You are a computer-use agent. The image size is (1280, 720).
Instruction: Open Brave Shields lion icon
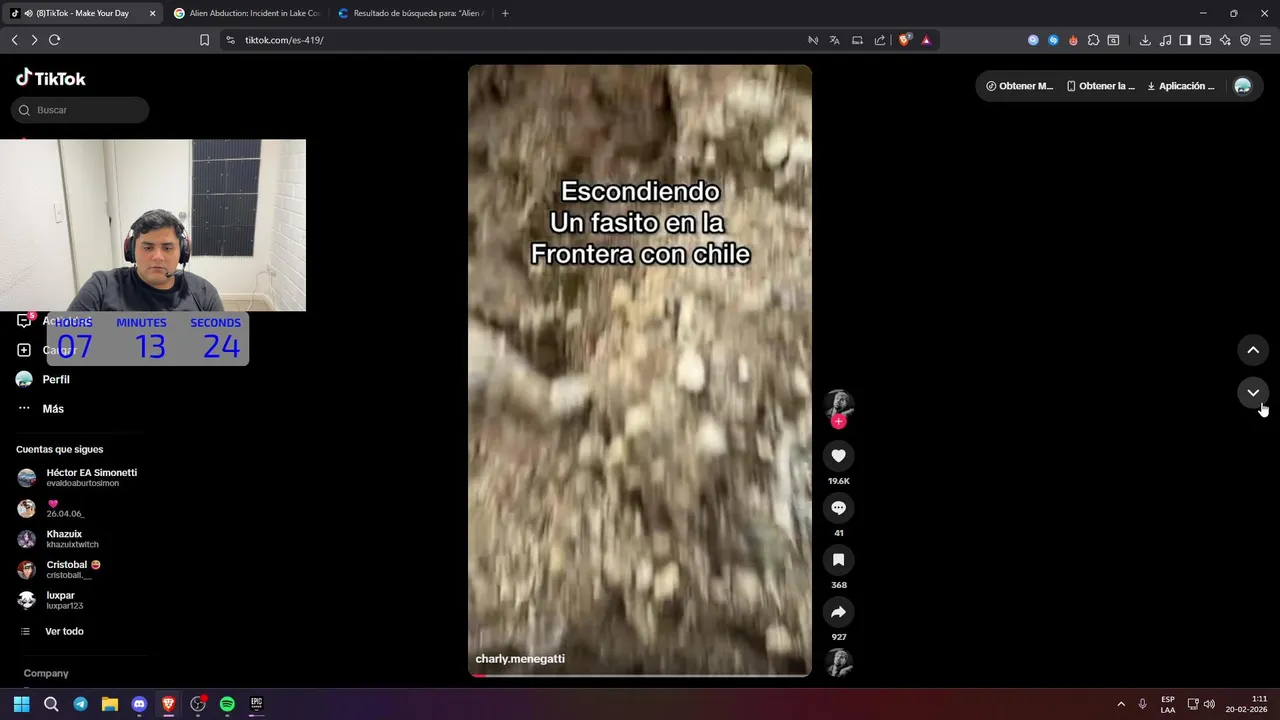(904, 40)
